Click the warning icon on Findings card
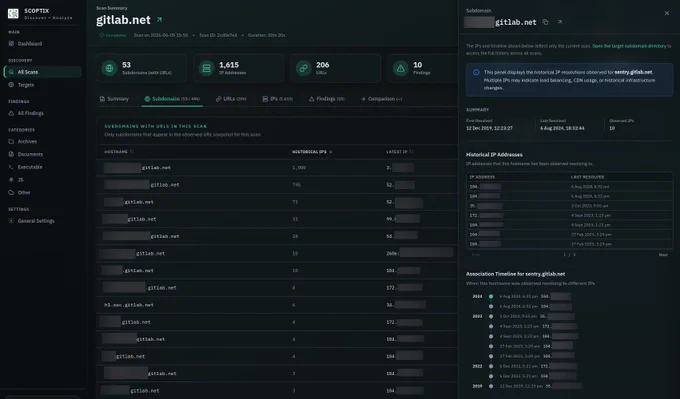 [x=401, y=68]
